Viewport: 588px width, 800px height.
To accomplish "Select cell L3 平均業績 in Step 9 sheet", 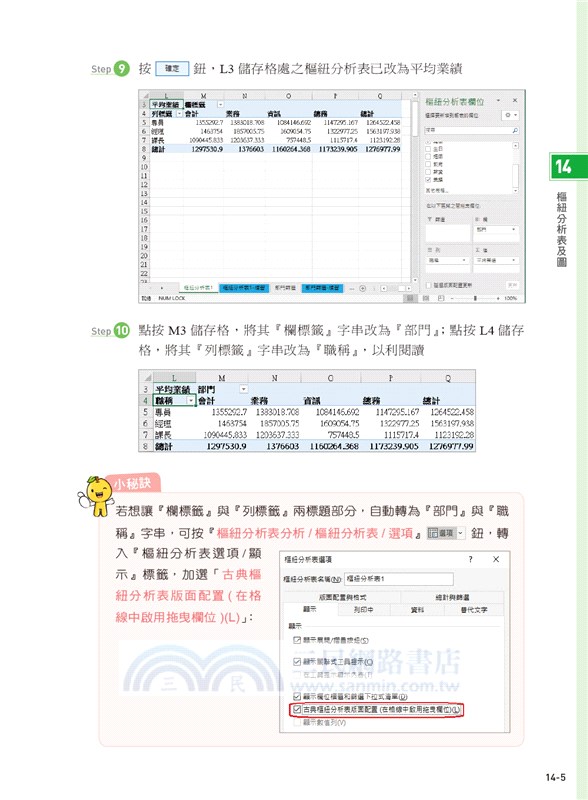I will 166,105.
